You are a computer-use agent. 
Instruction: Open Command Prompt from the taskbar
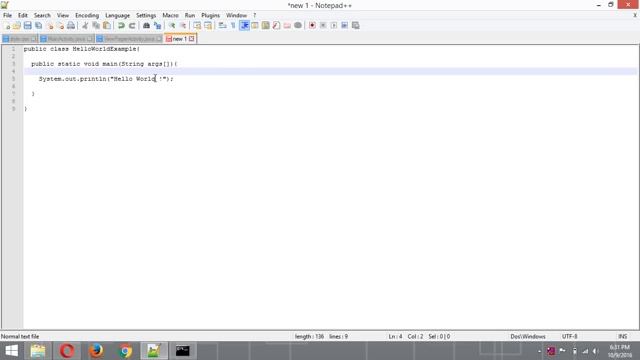pos(182,351)
